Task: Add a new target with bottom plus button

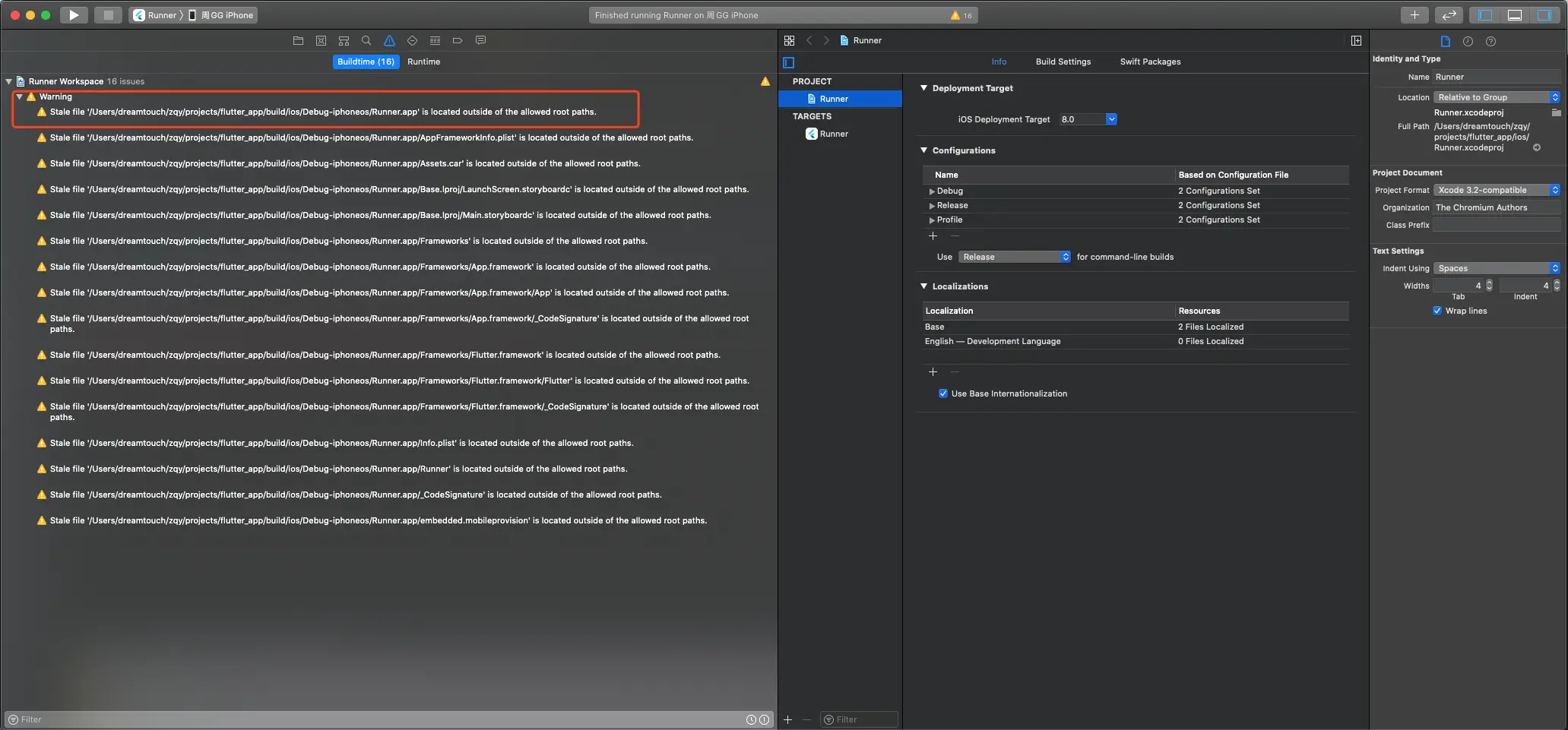Action: pos(788,719)
